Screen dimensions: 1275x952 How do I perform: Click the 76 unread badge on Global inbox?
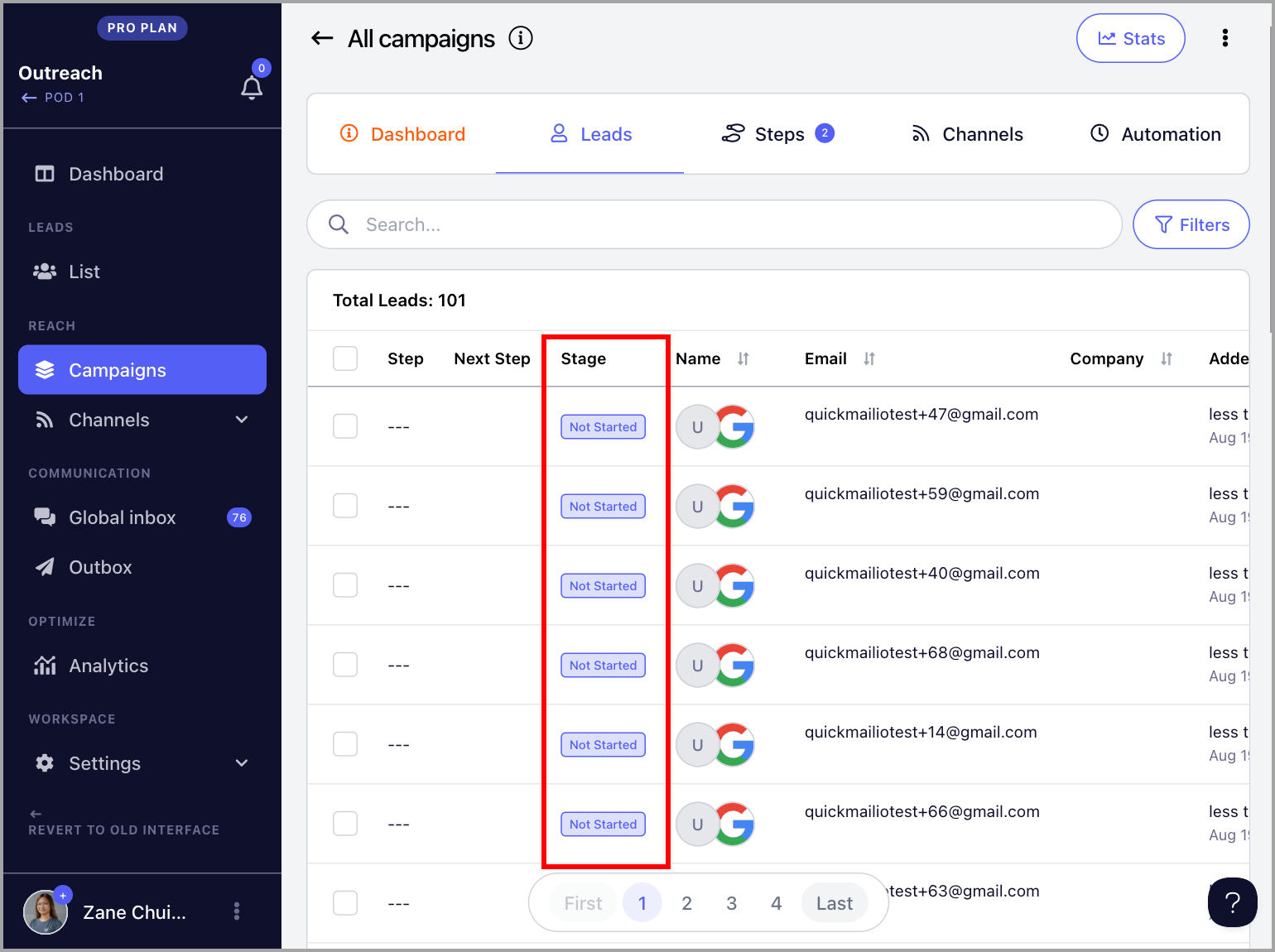pyautogui.click(x=239, y=517)
